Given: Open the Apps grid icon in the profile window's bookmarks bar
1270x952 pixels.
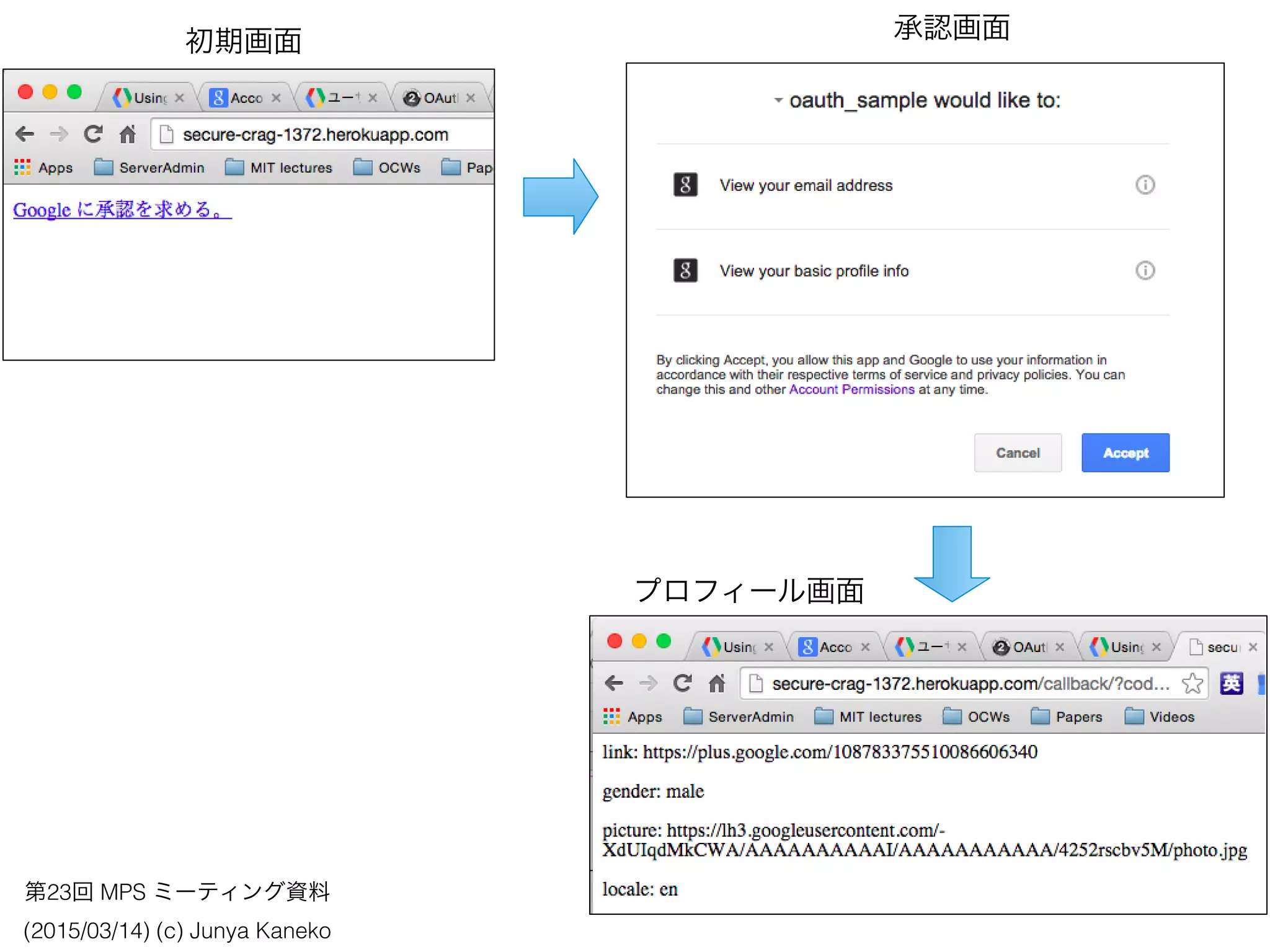Looking at the screenshot, I should pos(611,716).
